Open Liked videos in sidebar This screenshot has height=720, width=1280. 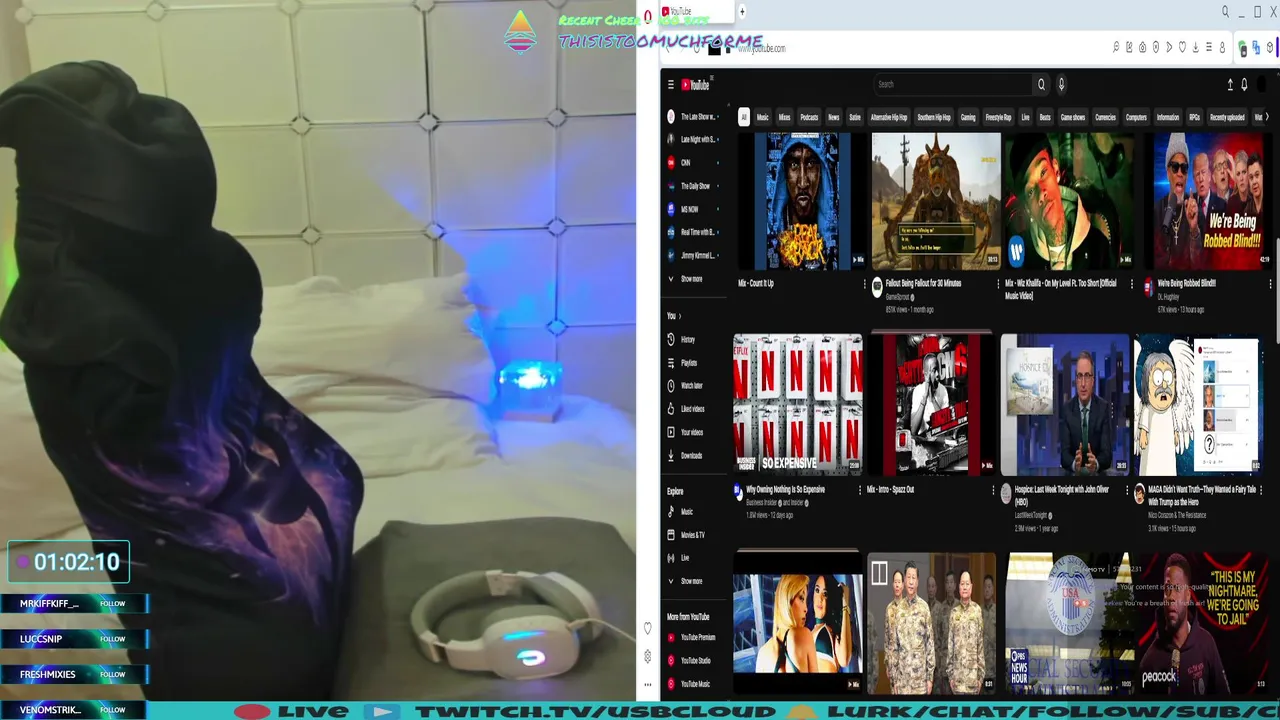[691, 409]
